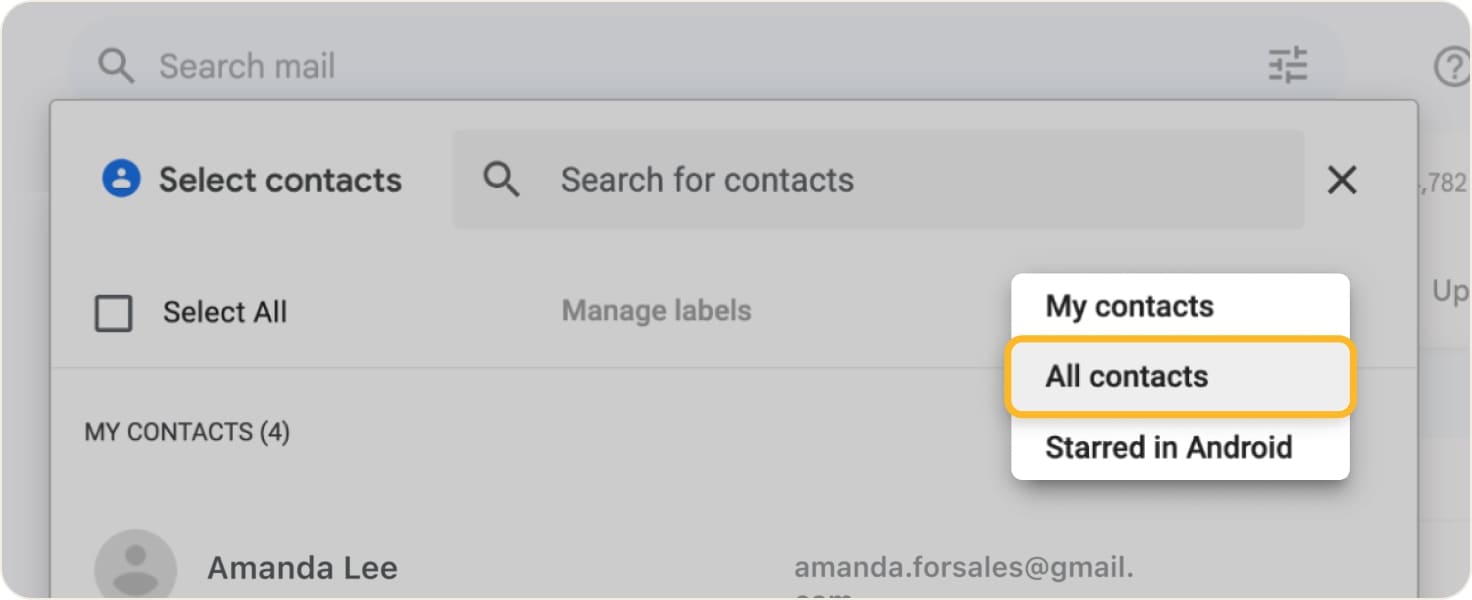Click the magnifier inside Search for contacts

coord(501,179)
